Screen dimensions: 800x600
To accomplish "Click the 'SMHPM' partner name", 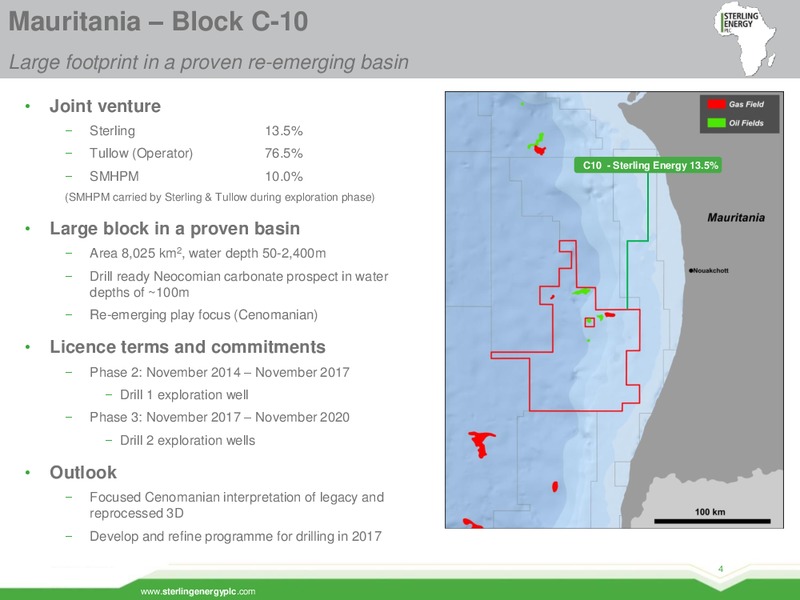I will 114,177.
